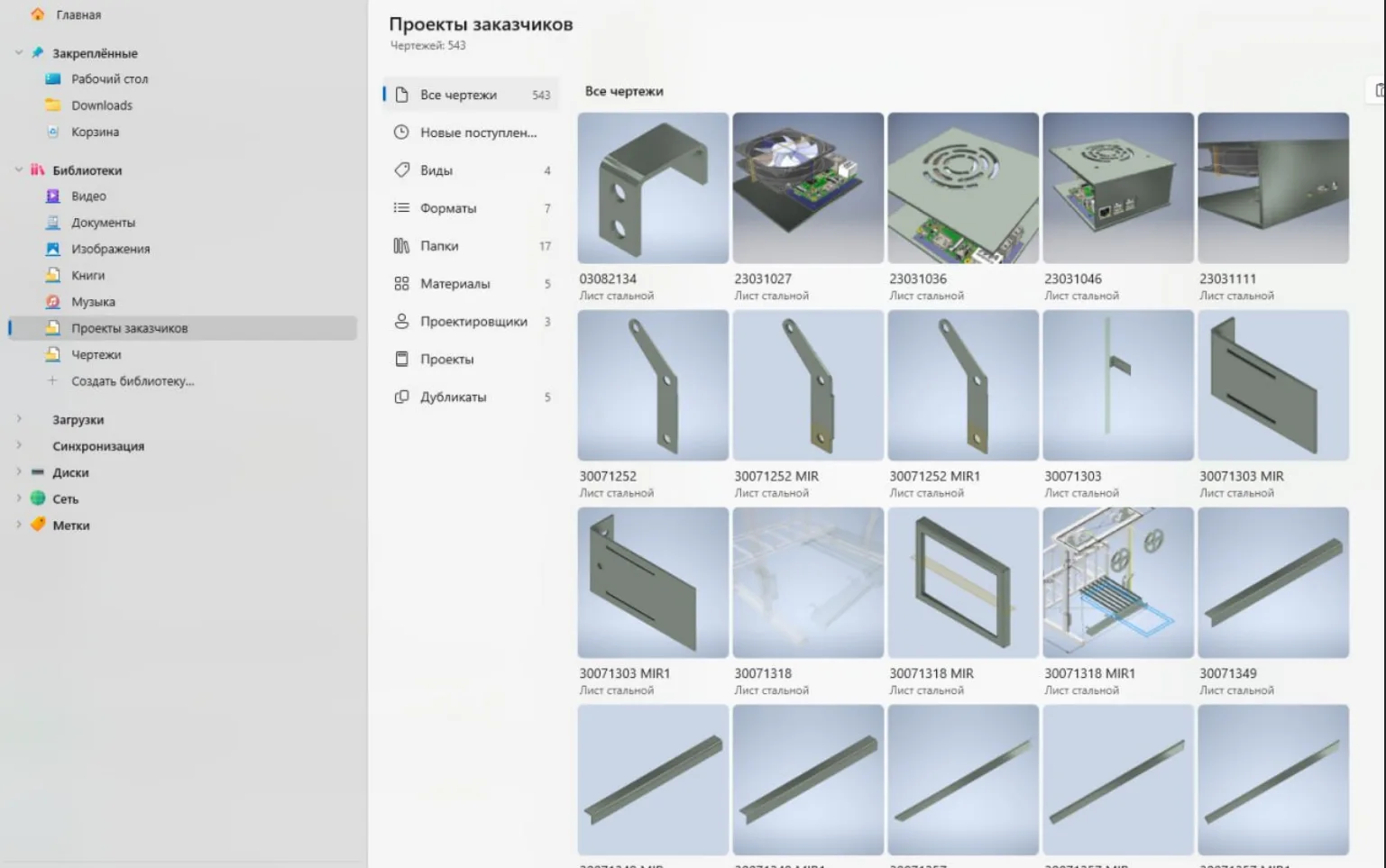Open the Views tag icon
Screen dimensions: 1386x868
(x=401, y=169)
